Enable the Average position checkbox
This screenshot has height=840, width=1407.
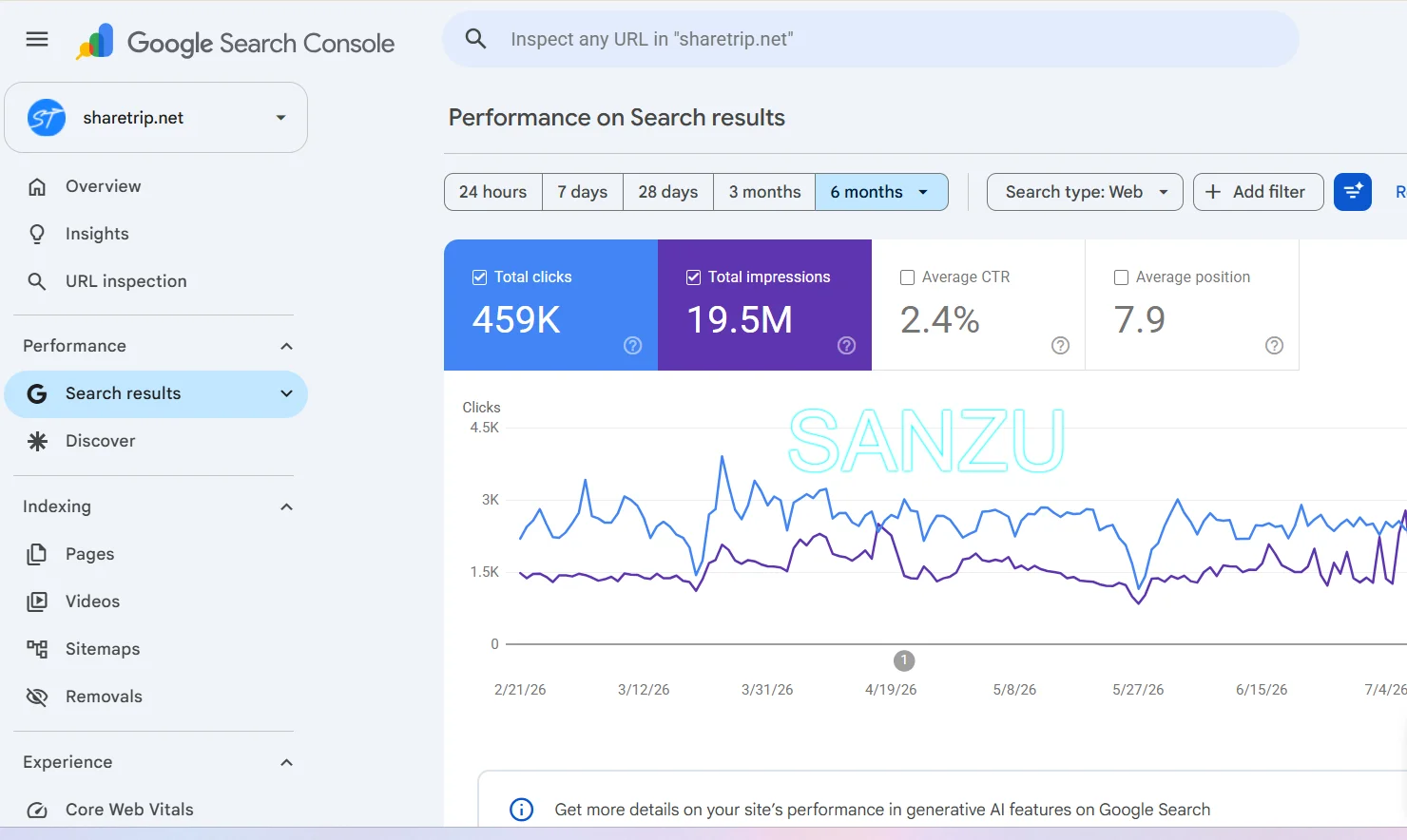click(x=1122, y=277)
